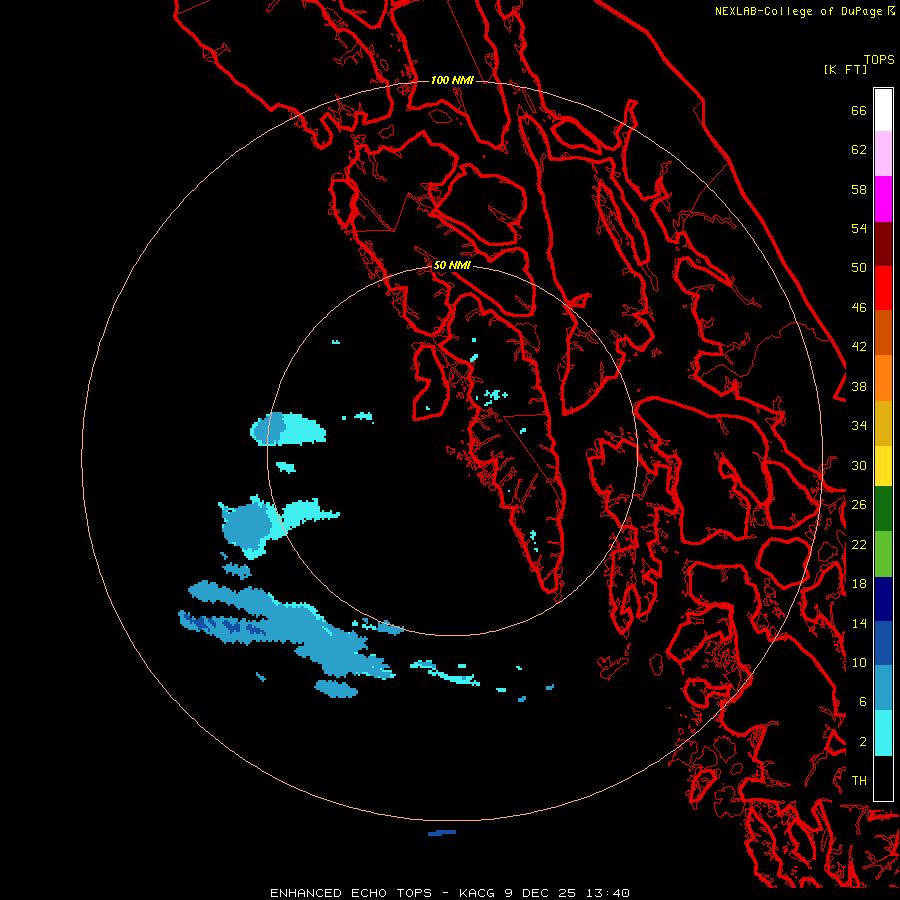Image resolution: width=900 pixels, height=900 pixels.
Task: Click the light green 26 kft legend swatch
Action: pos(883,554)
